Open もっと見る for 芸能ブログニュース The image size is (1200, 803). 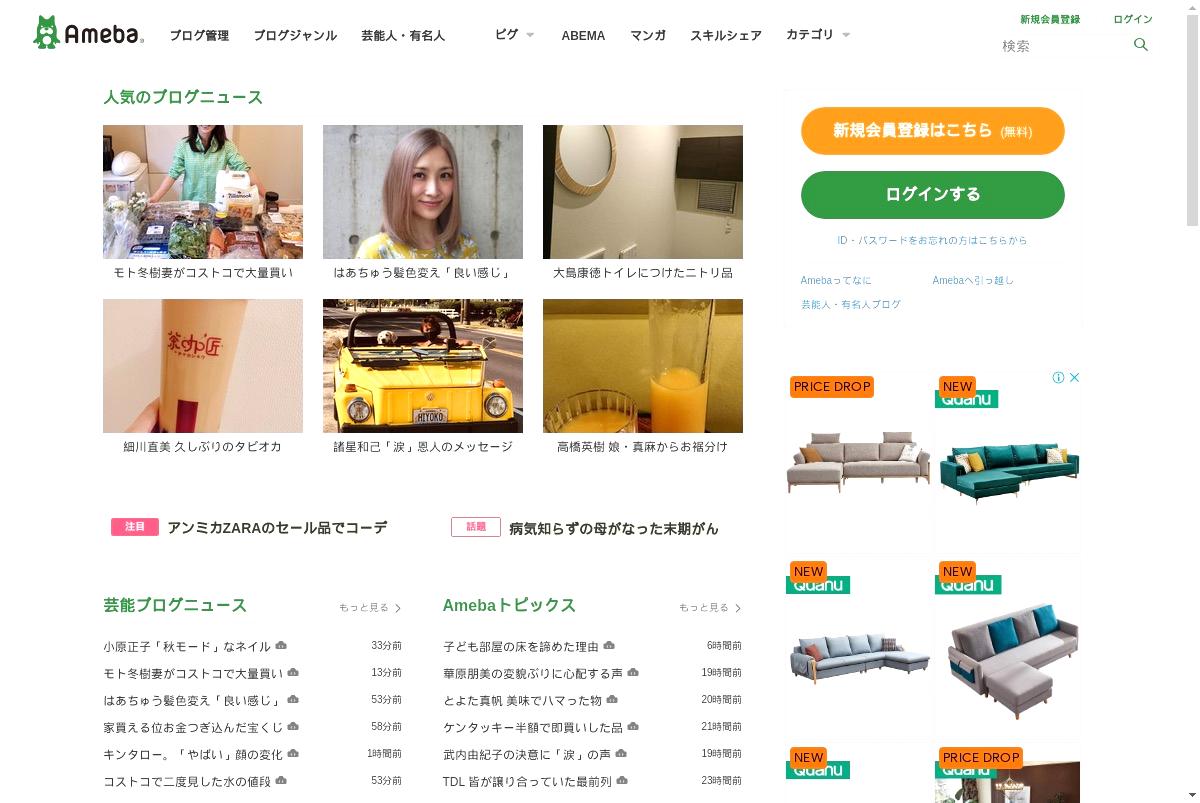point(370,608)
